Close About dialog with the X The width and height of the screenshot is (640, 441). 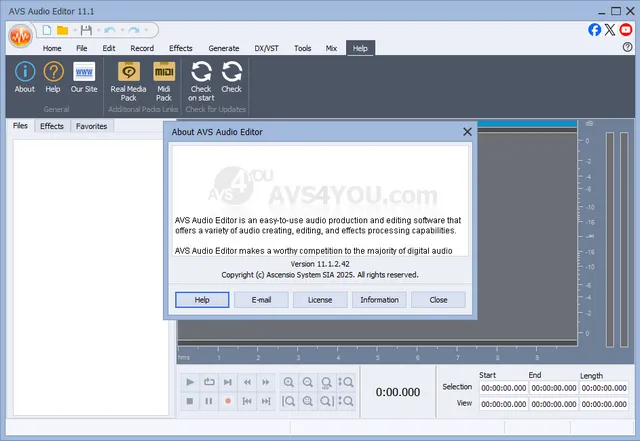click(x=467, y=131)
